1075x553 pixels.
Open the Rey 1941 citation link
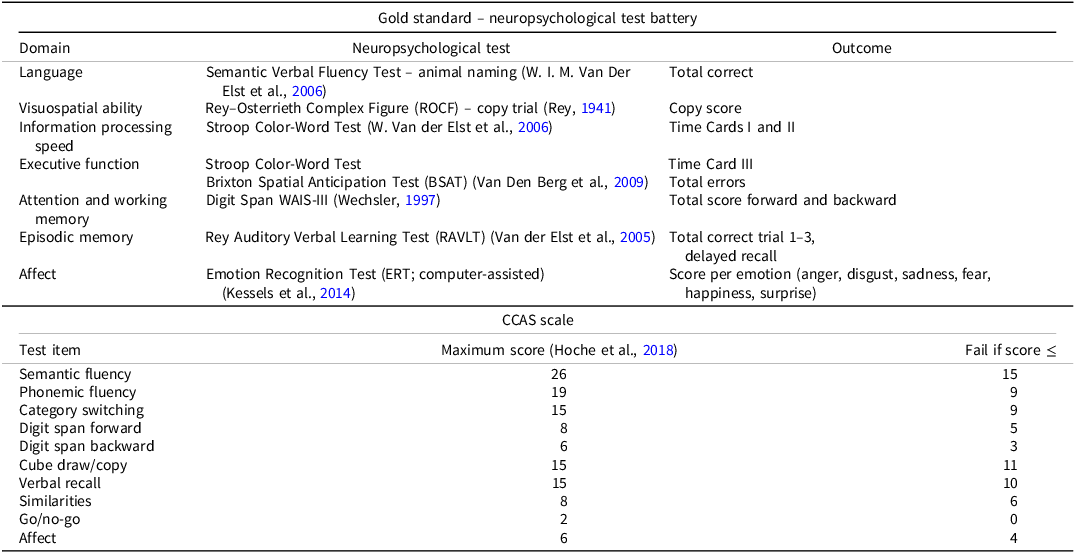(598, 108)
